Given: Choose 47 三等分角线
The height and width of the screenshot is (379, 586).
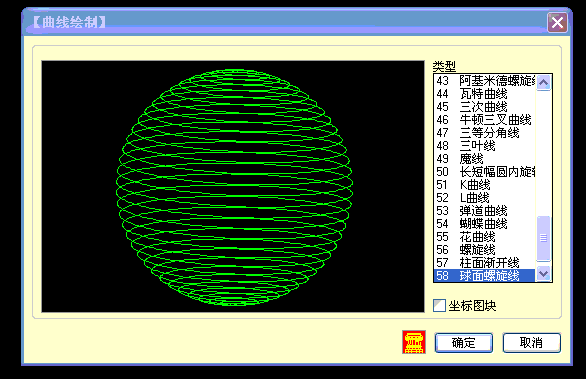Looking at the screenshot, I should [485, 133].
